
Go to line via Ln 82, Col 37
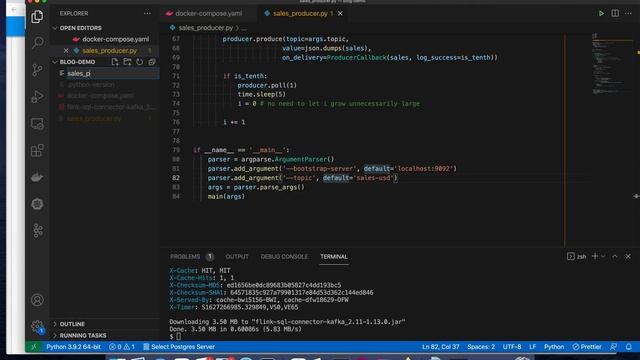440,347
